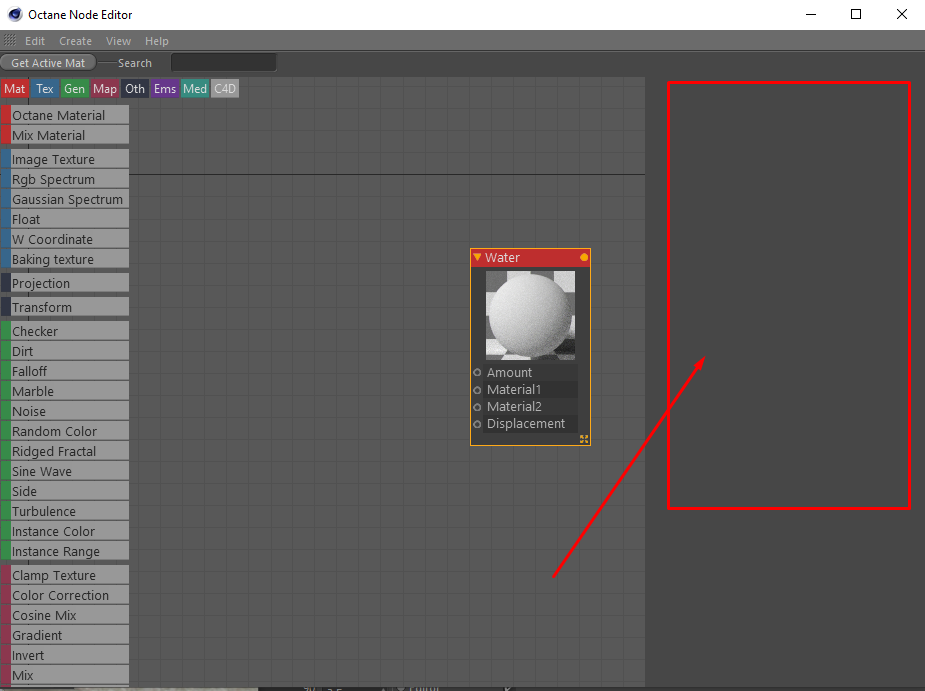
Task: Click Ridged Fractal in the node list
Action: 65,451
